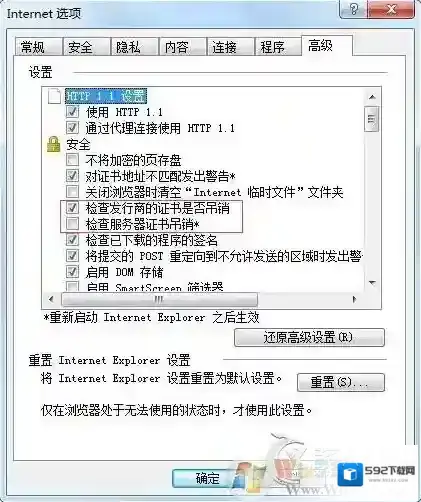The width and height of the screenshot is (421, 502).
Task: Click the security padlock icon
Action: 53,145
